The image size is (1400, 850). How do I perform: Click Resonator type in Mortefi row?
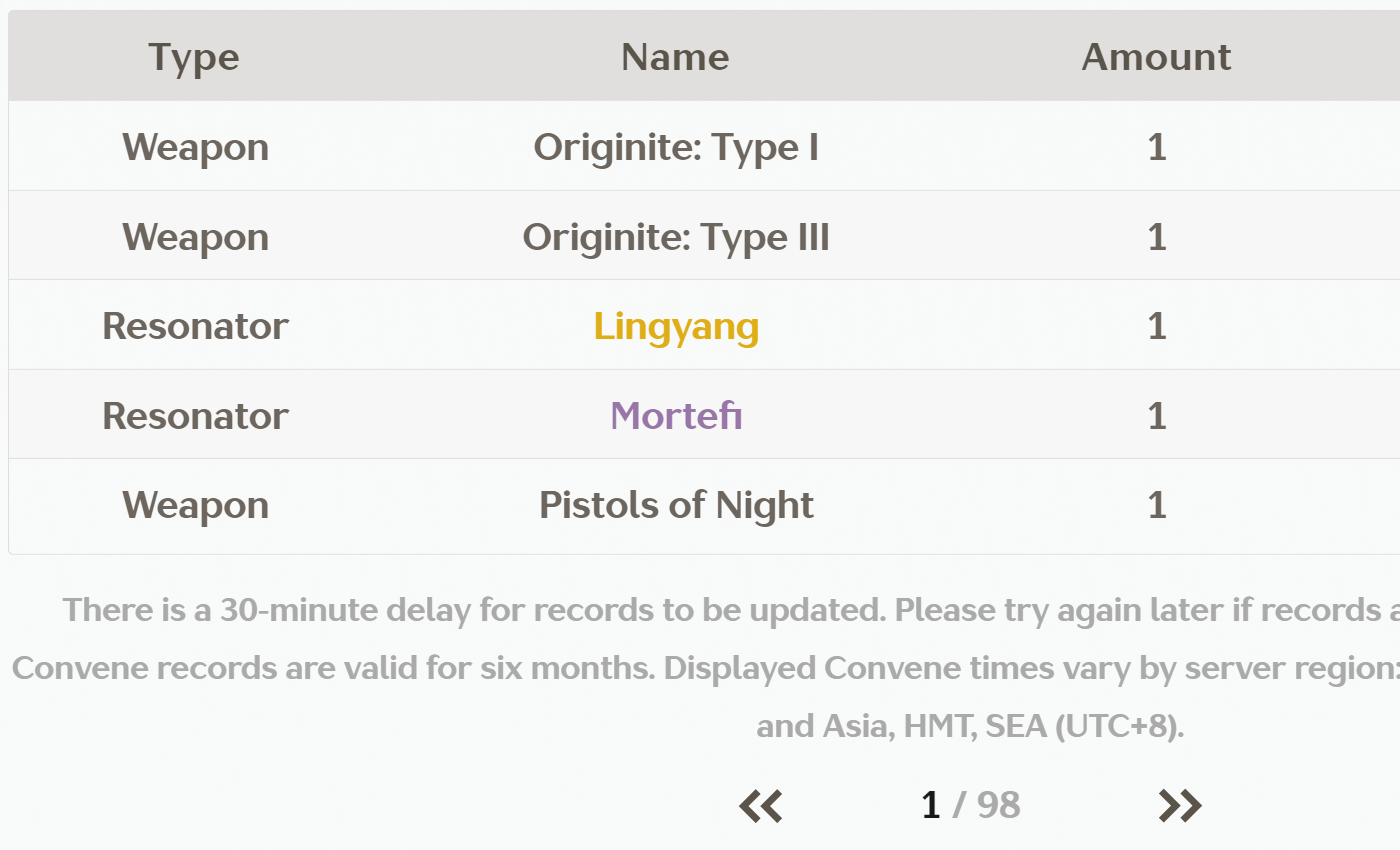coord(195,416)
